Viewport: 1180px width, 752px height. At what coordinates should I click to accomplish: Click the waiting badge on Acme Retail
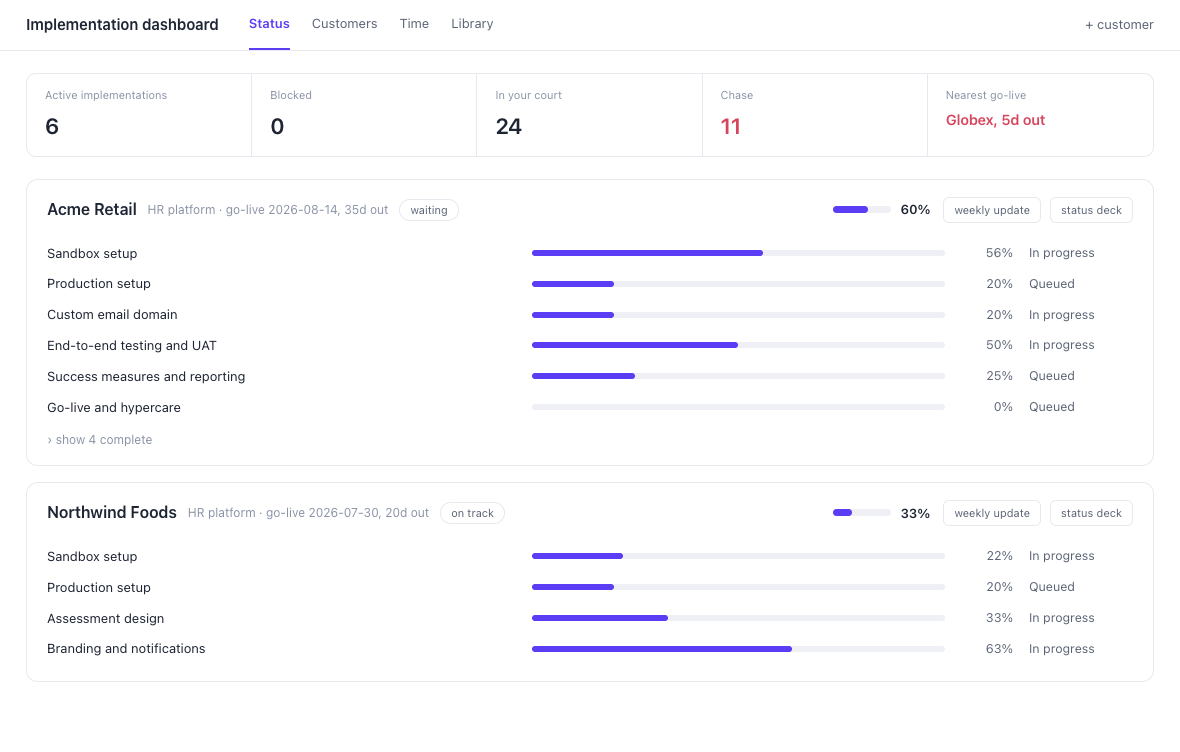pyautogui.click(x=428, y=210)
